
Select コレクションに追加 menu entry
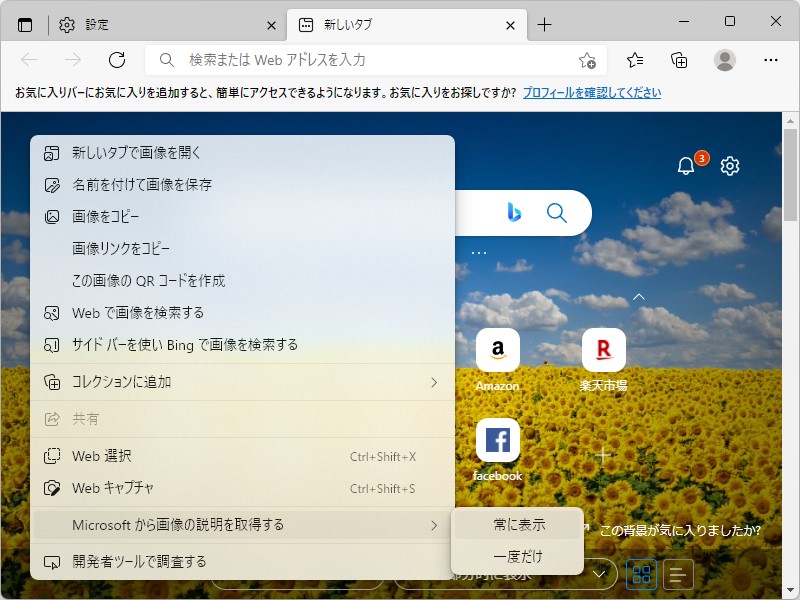coord(243,382)
